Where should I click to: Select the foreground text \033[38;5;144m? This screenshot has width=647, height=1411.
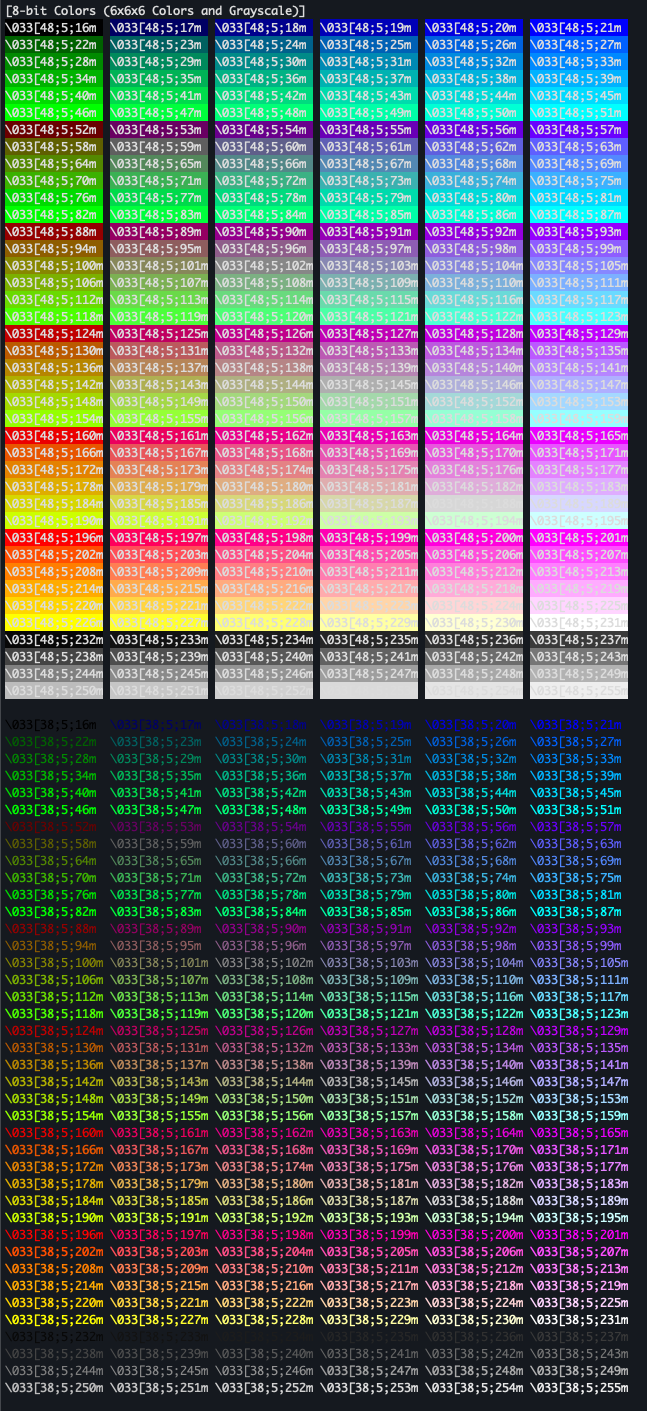264,1082
